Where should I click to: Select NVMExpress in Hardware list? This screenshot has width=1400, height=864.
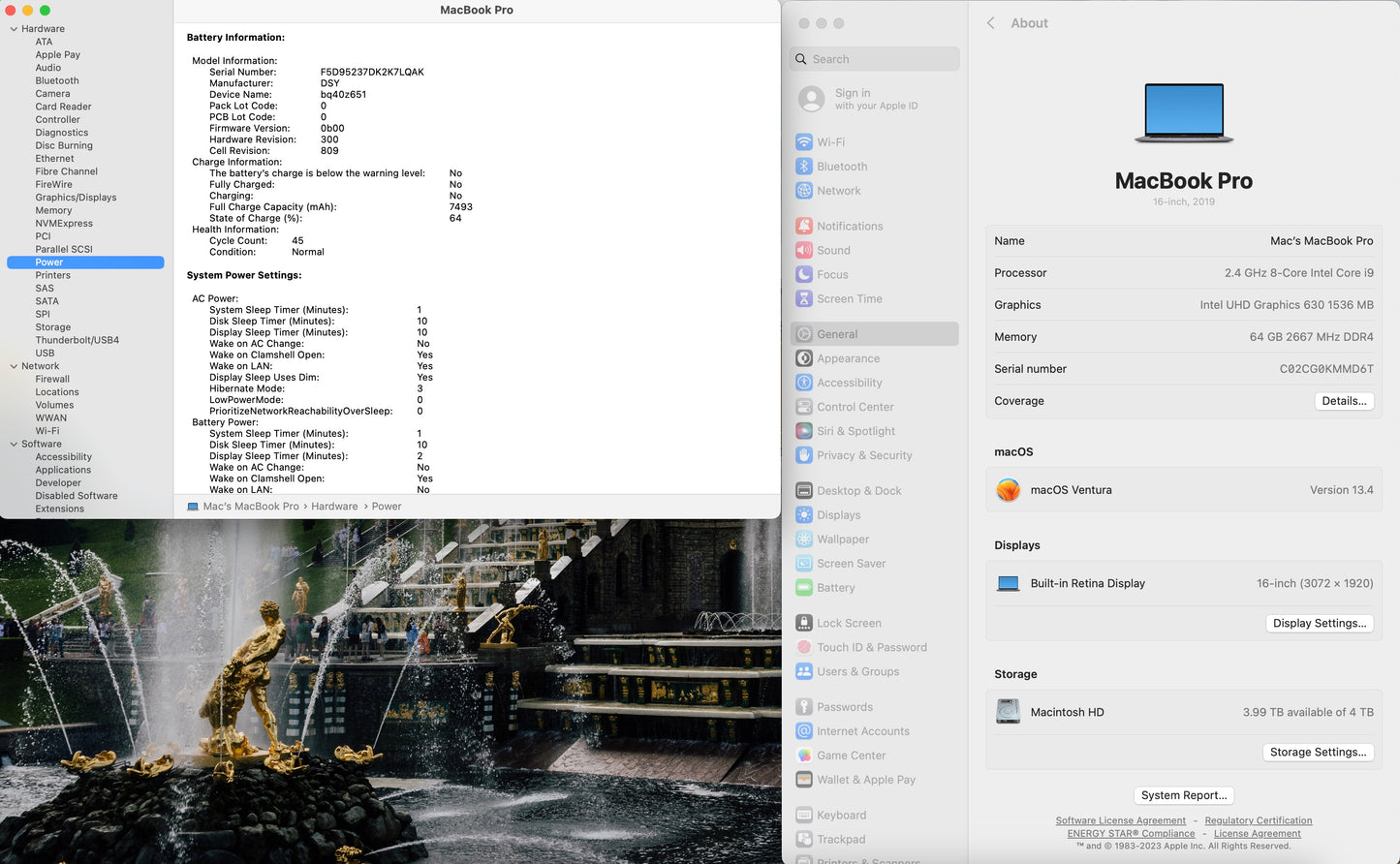[x=64, y=224]
